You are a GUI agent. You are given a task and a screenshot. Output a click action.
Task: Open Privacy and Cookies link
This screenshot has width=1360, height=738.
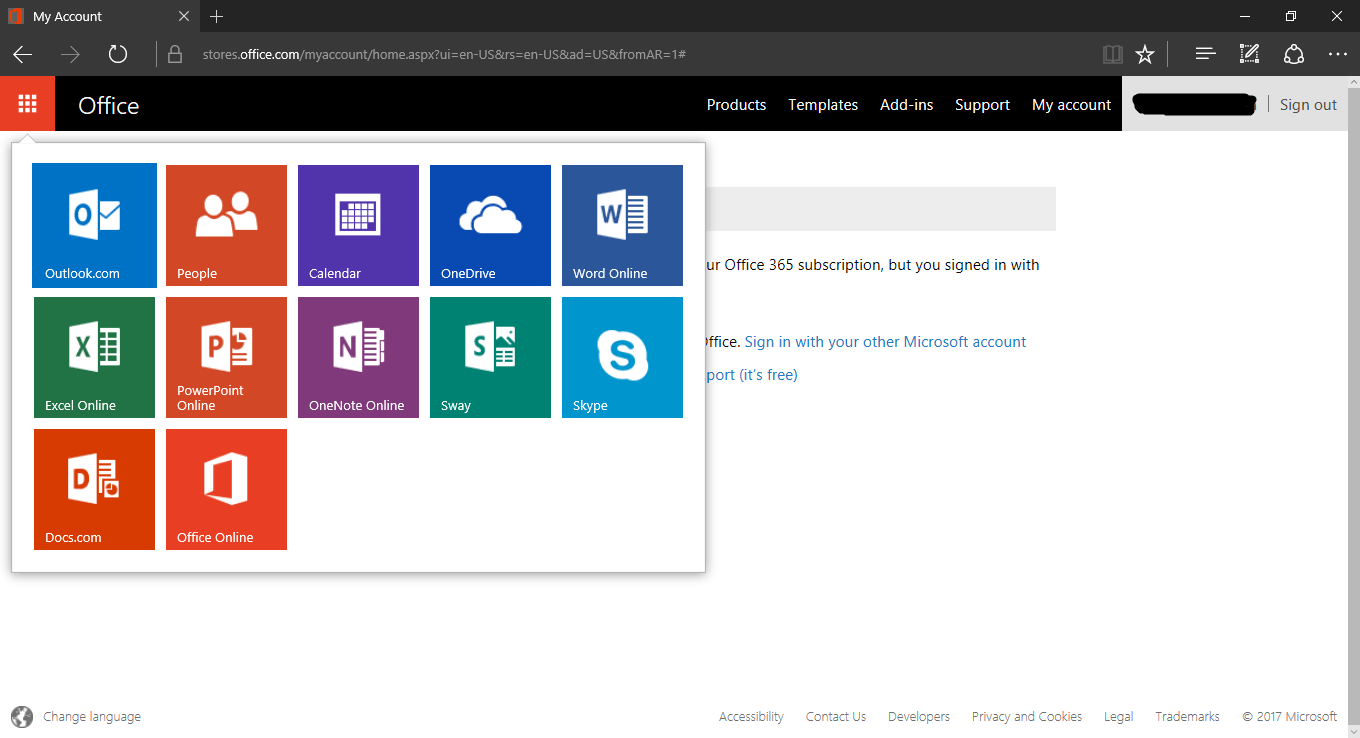tap(1027, 716)
